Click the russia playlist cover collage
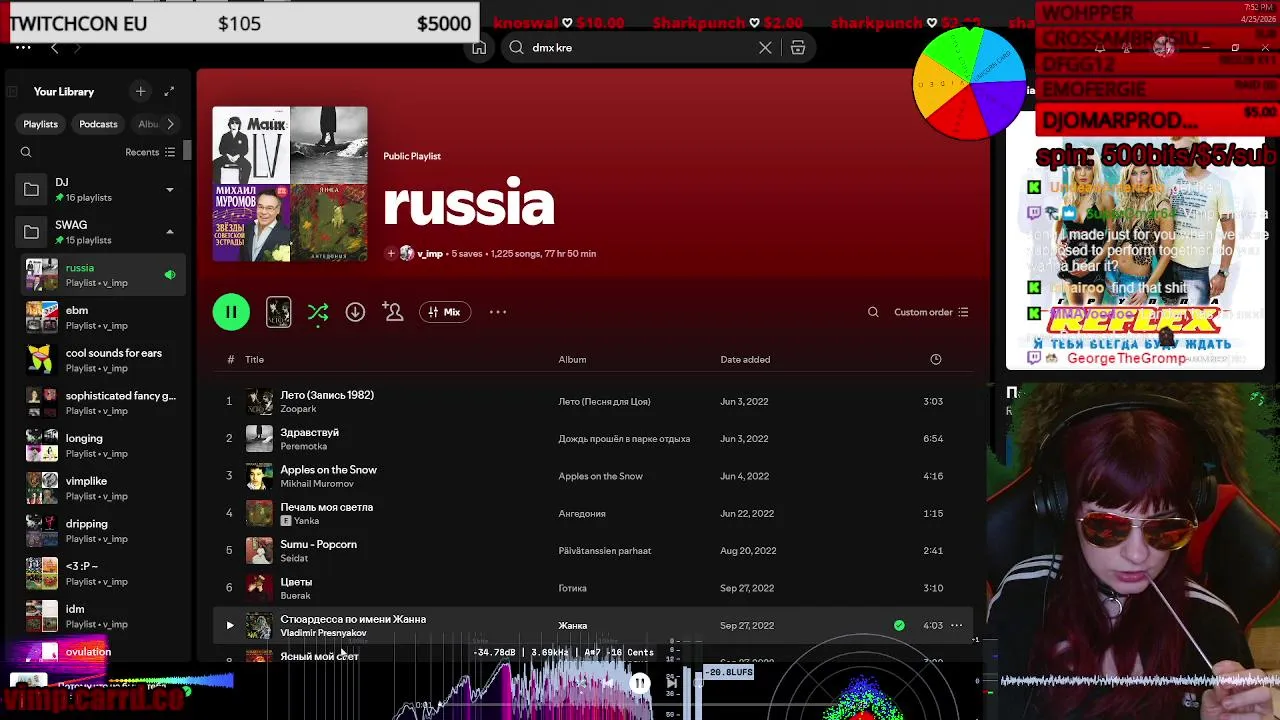This screenshot has height=720, width=1280. click(x=290, y=184)
